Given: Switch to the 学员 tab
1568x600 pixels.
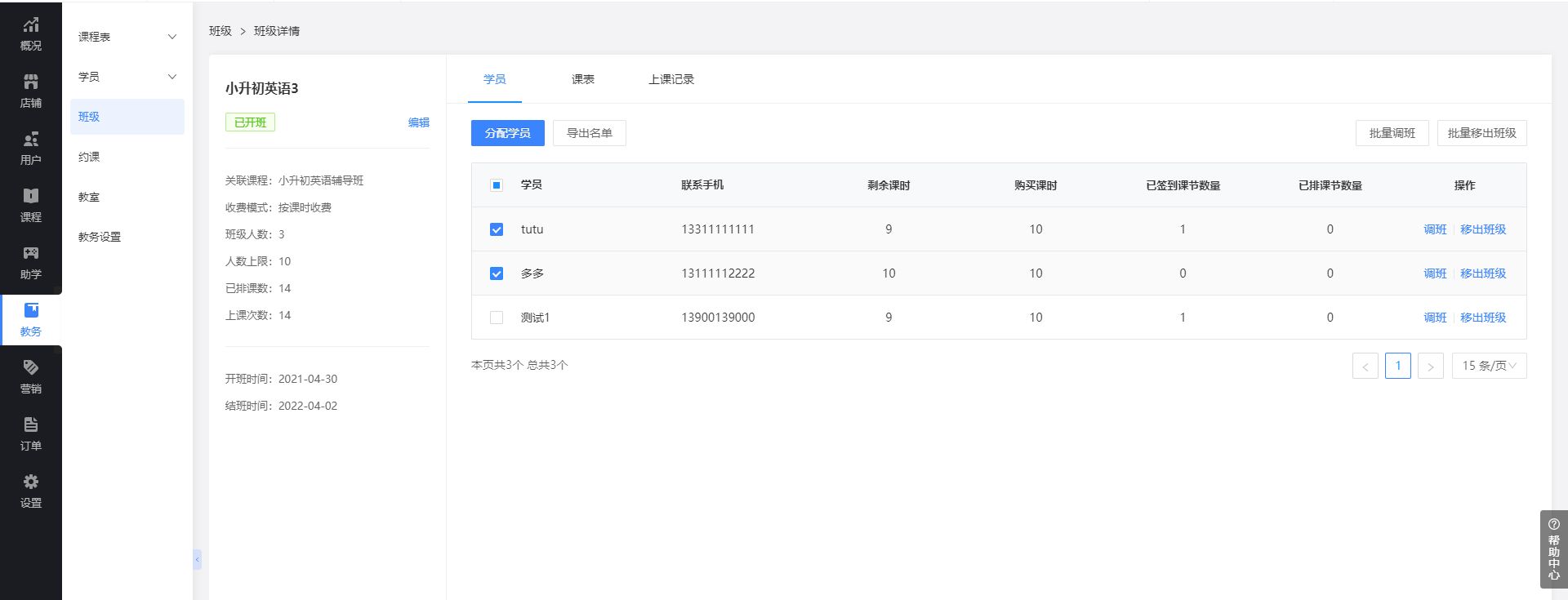Looking at the screenshot, I should (494, 79).
